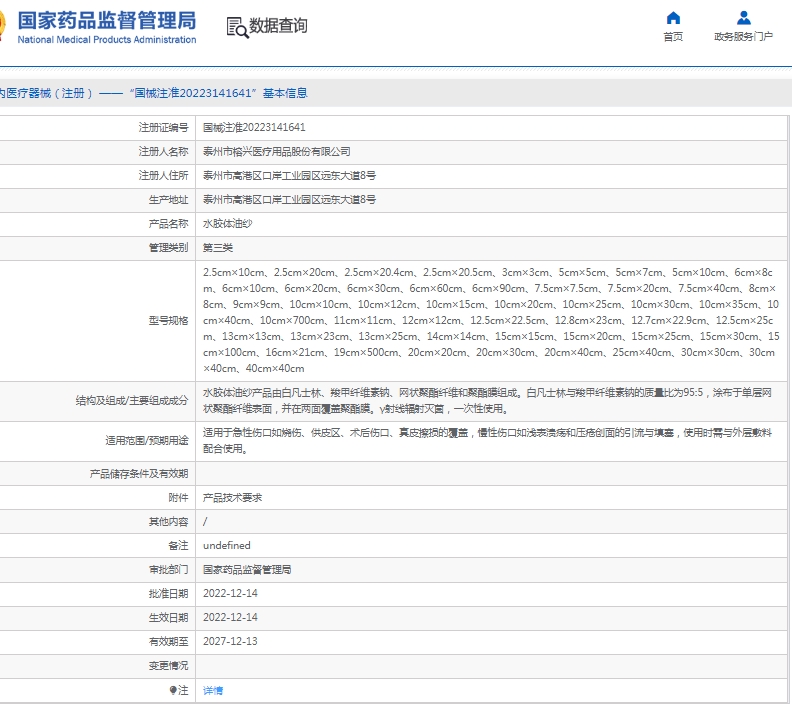Select registration number value 国械注准20223141641
Viewport: 792px width, 711px height.
[x=254, y=127]
